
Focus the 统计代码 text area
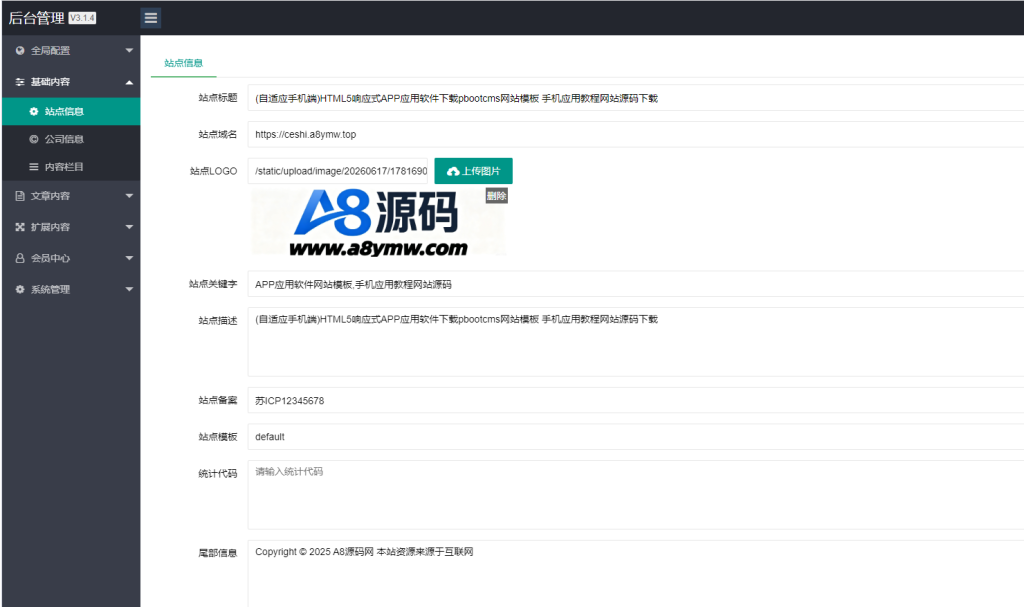tap(635, 495)
